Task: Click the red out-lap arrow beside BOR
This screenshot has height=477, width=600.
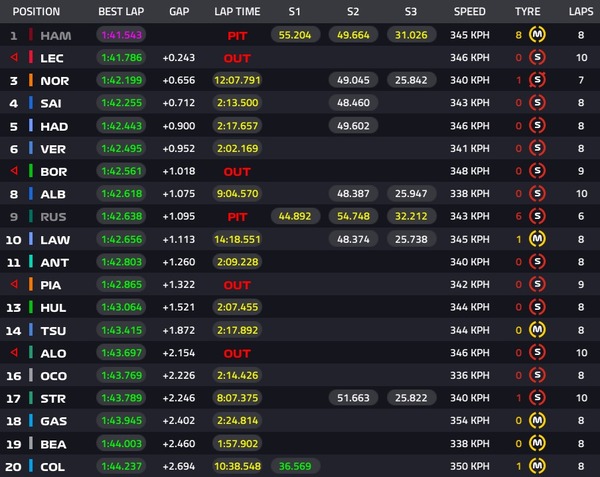Action: [x=14, y=171]
